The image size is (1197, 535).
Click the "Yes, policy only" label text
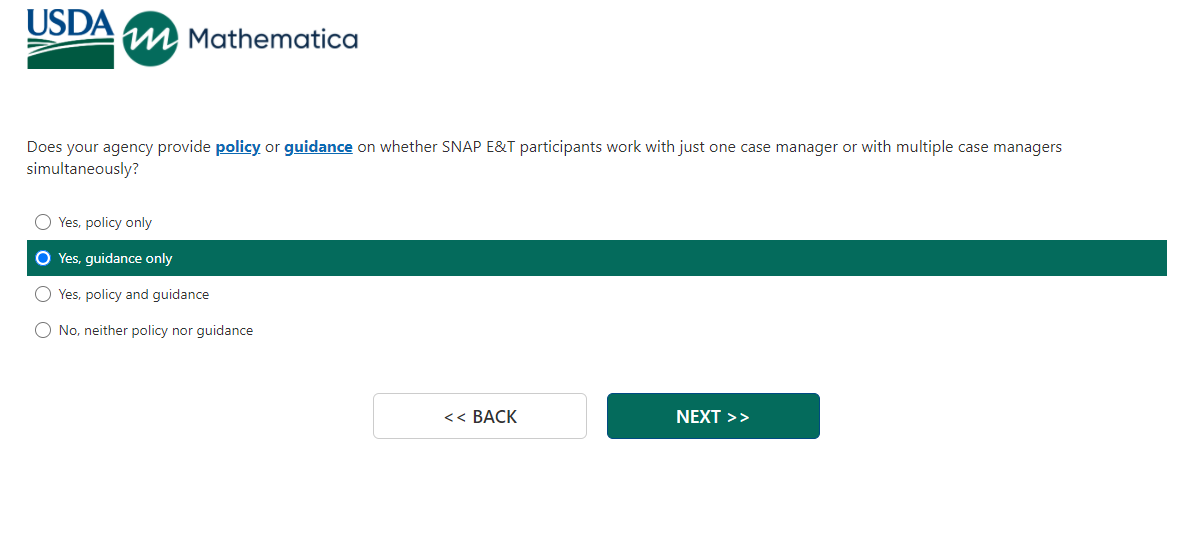(x=105, y=222)
